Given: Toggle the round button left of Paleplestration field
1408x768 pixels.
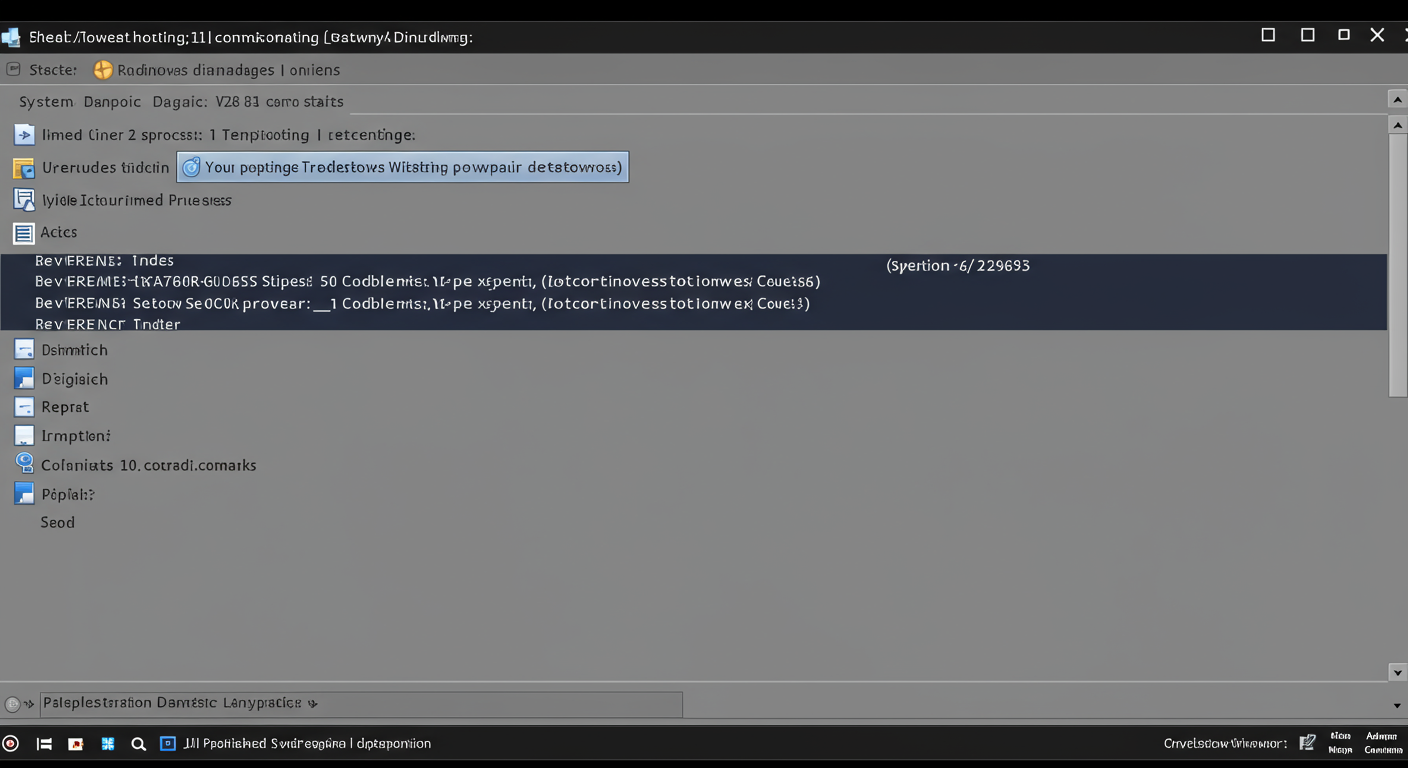Looking at the screenshot, I should click(x=13, y=704).
